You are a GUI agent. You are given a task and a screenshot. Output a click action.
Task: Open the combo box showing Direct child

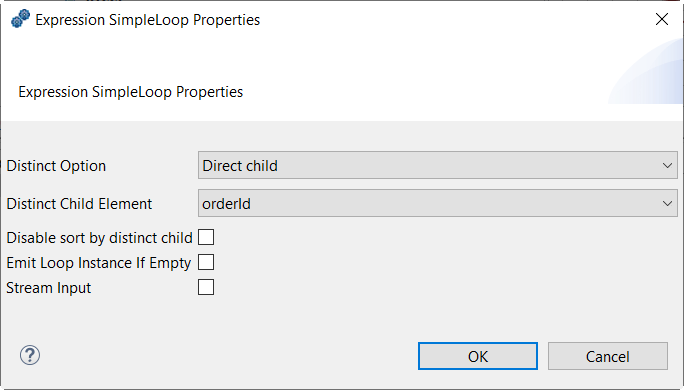438,165
